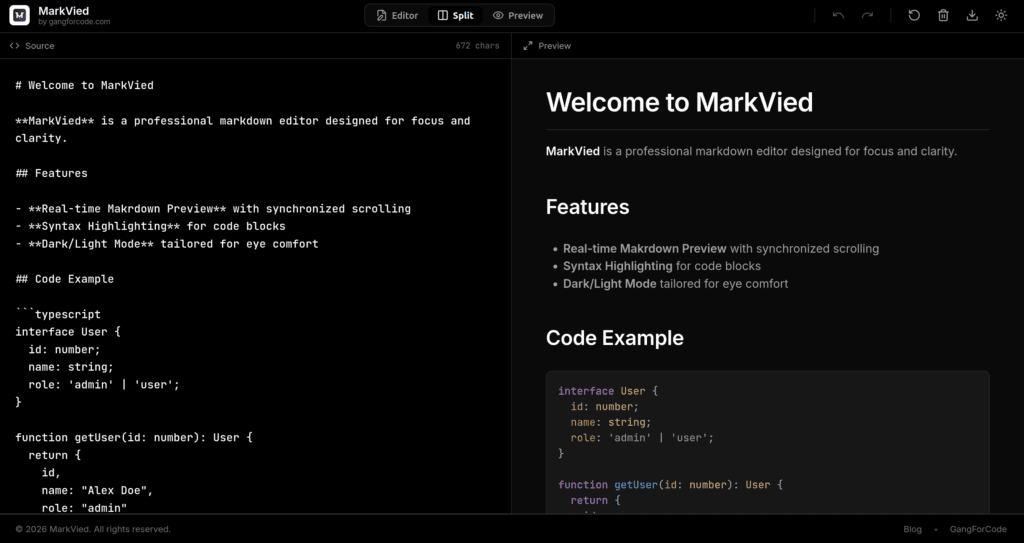Viewport: 1024px width, 543px height.
Task: Click '# Welcome to MarkVied' source line
Action: pyautogui.click(x=84, y=85)
